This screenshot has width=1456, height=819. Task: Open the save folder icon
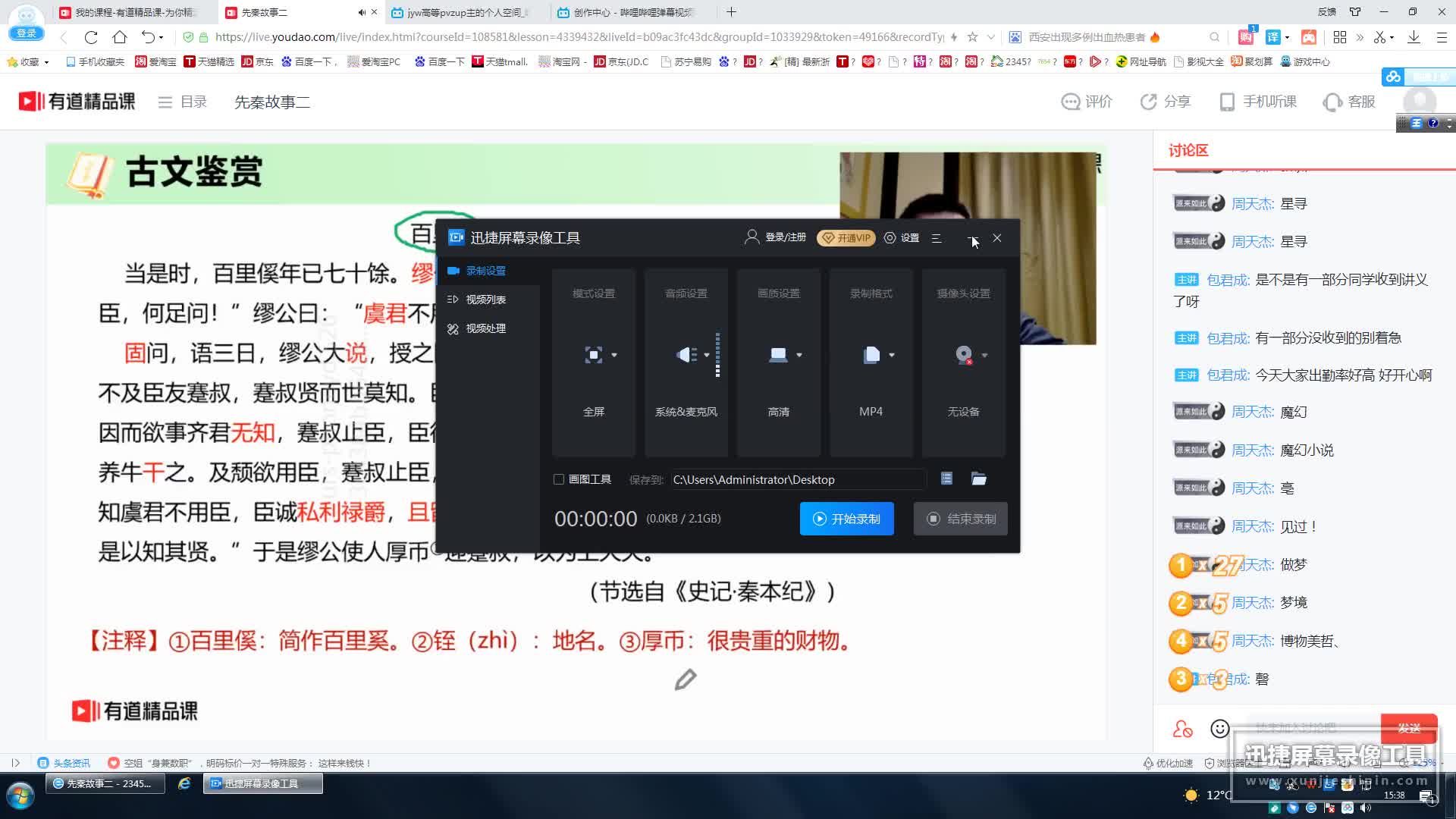point(979,479)
